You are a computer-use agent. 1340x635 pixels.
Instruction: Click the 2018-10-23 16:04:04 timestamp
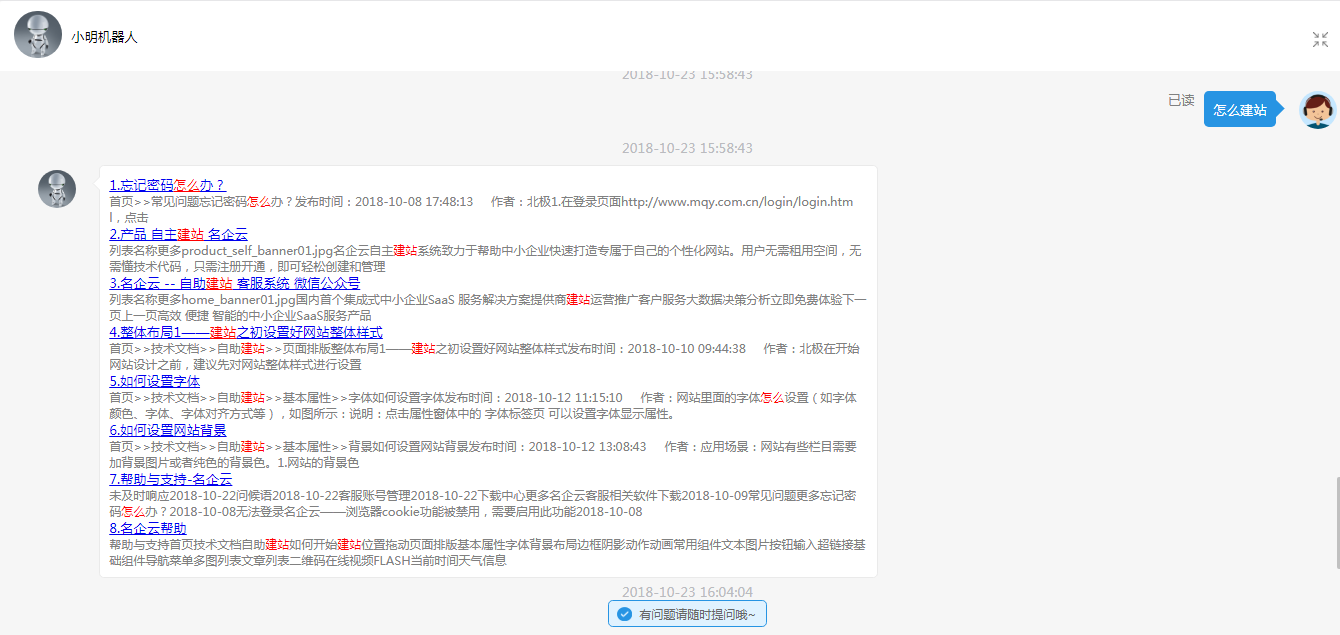[687, 592]
